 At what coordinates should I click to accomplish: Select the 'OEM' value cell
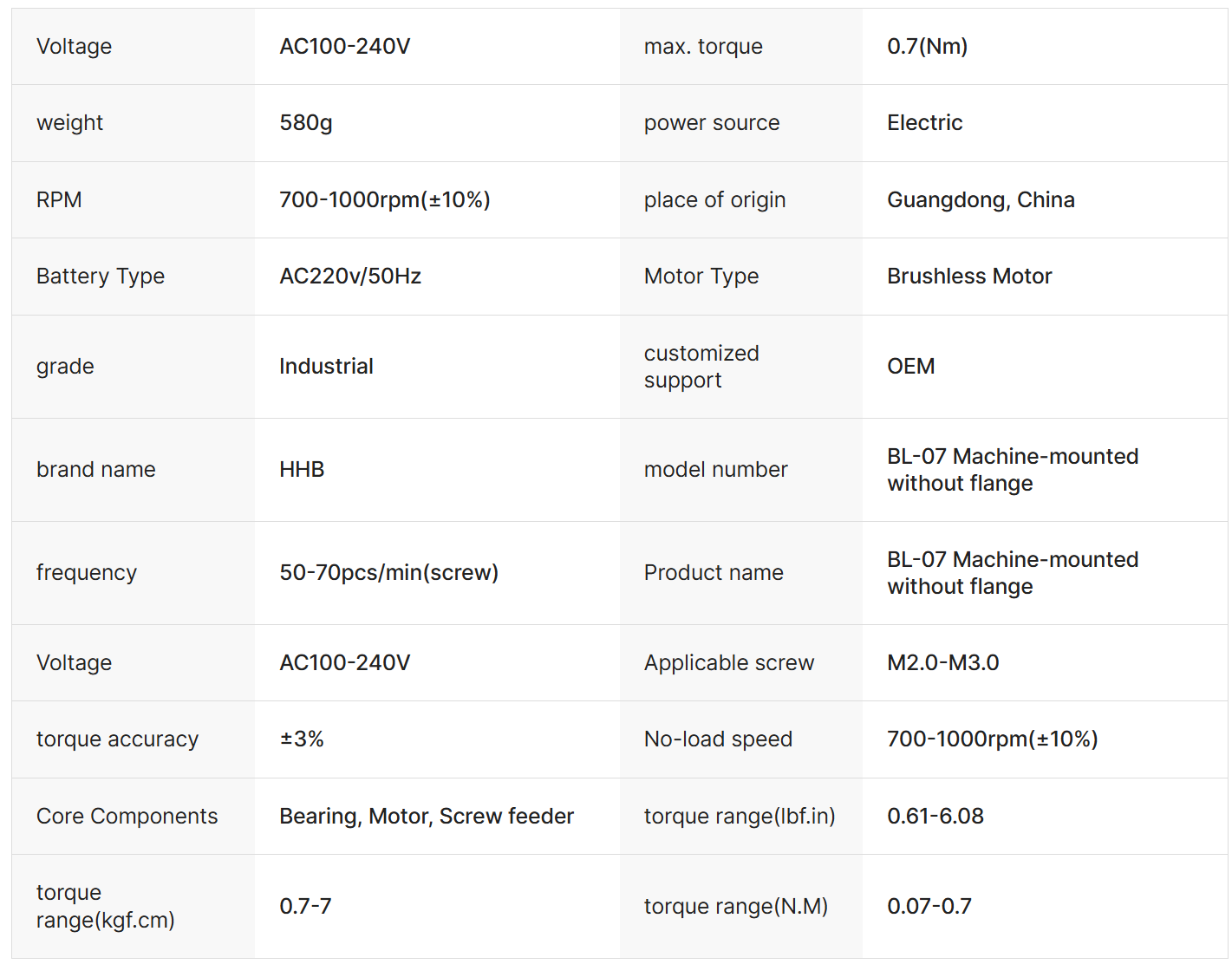pyautogui.click(x=910, y=367)
